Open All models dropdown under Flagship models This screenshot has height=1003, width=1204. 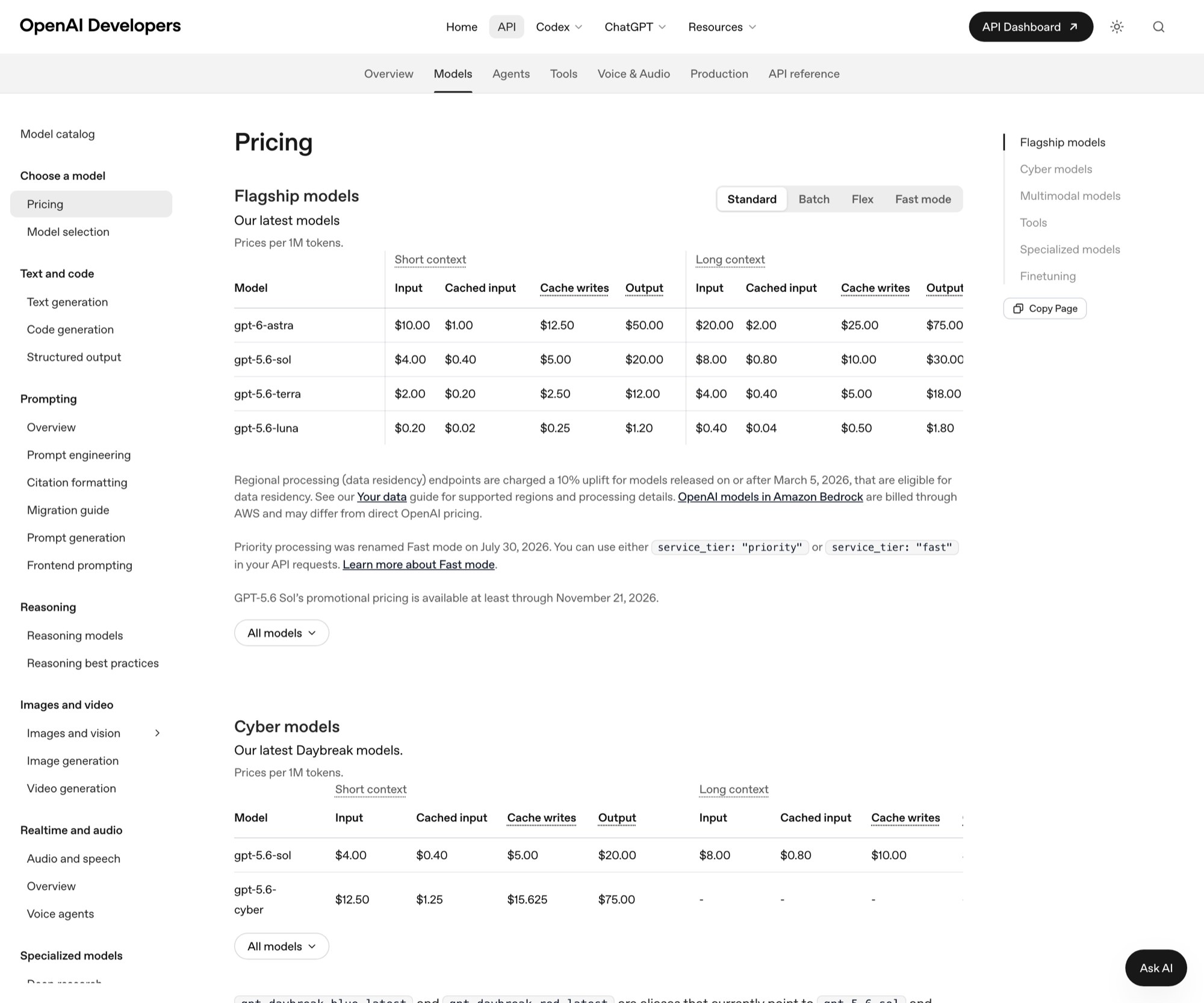point(281,633)
